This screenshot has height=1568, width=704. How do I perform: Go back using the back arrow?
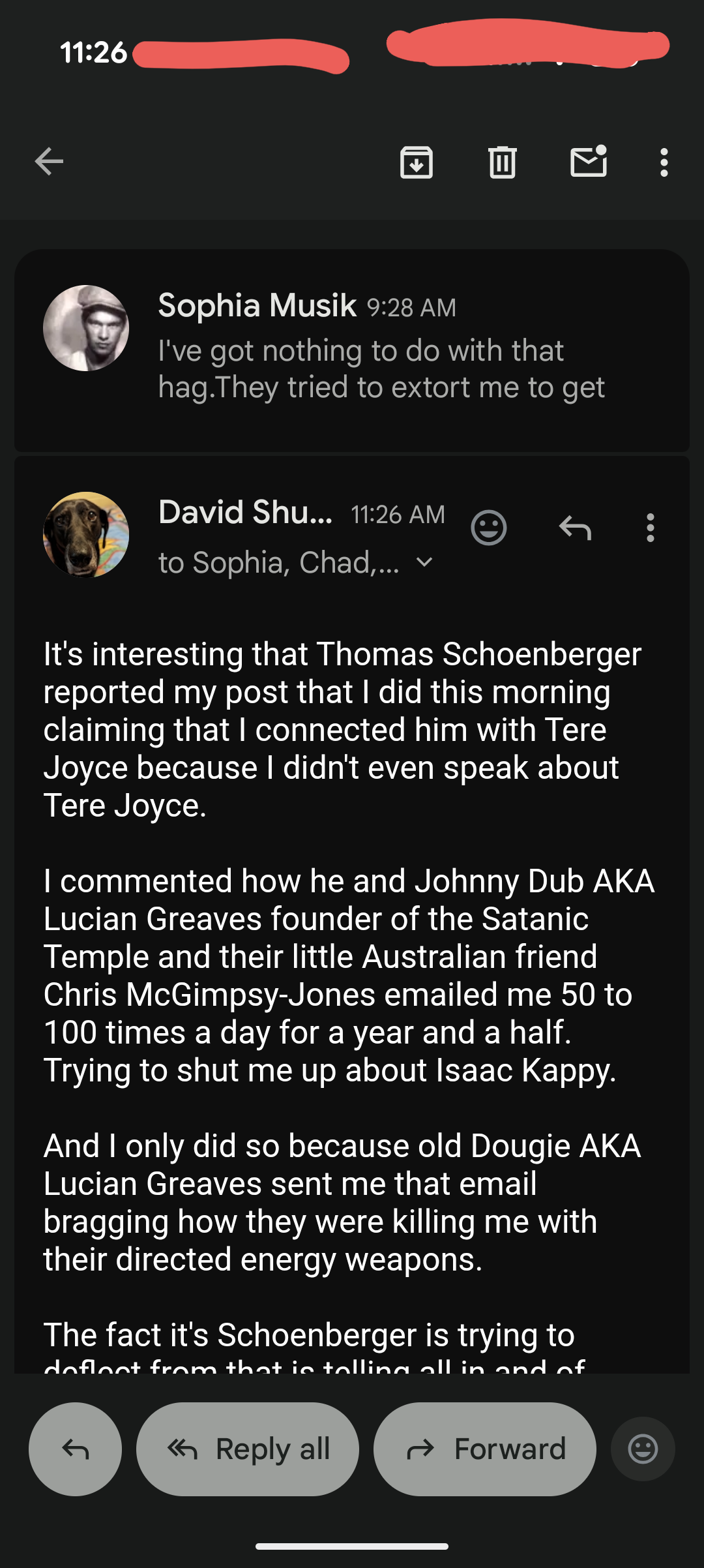(x=50, y=162)
